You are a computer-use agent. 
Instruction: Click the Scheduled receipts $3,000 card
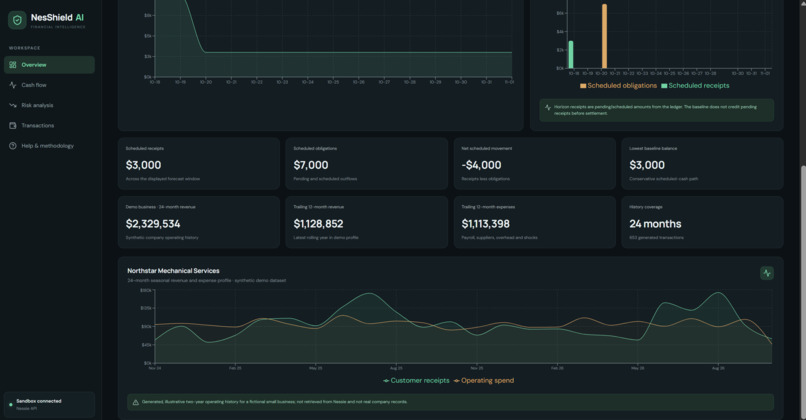click(x=199, y=163)
